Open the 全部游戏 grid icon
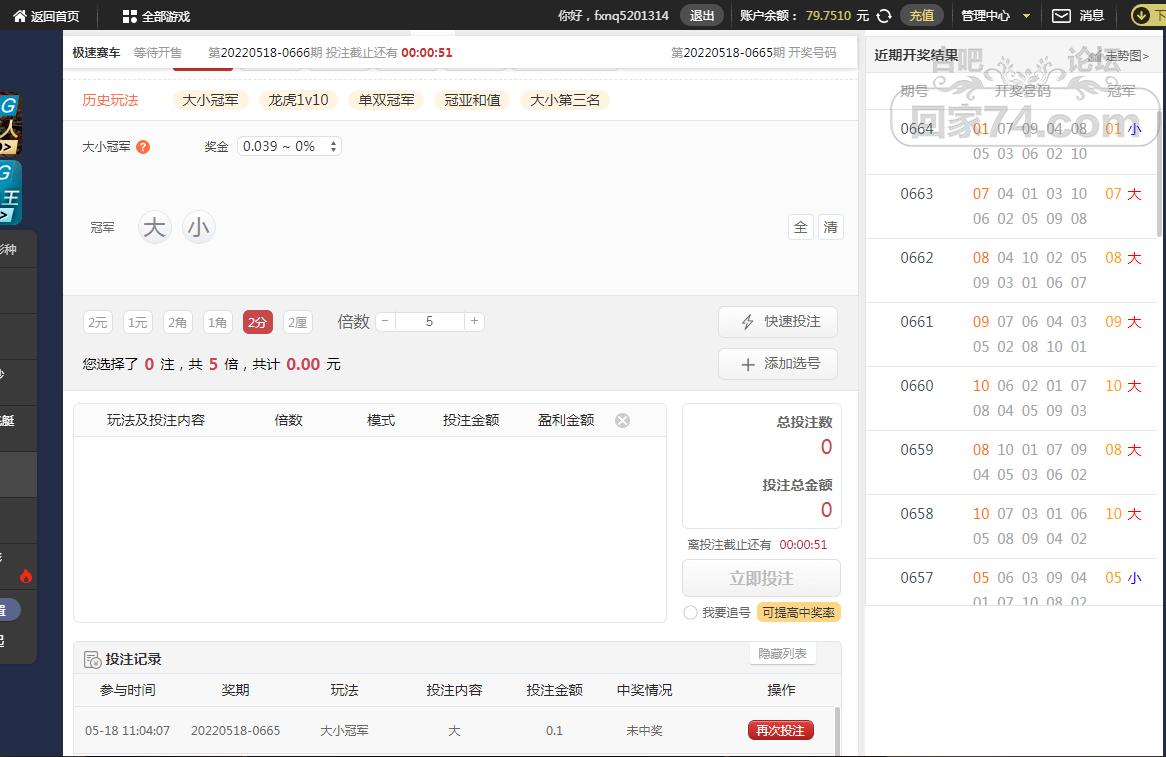The image size is (1166, 757). coord(129,16)
